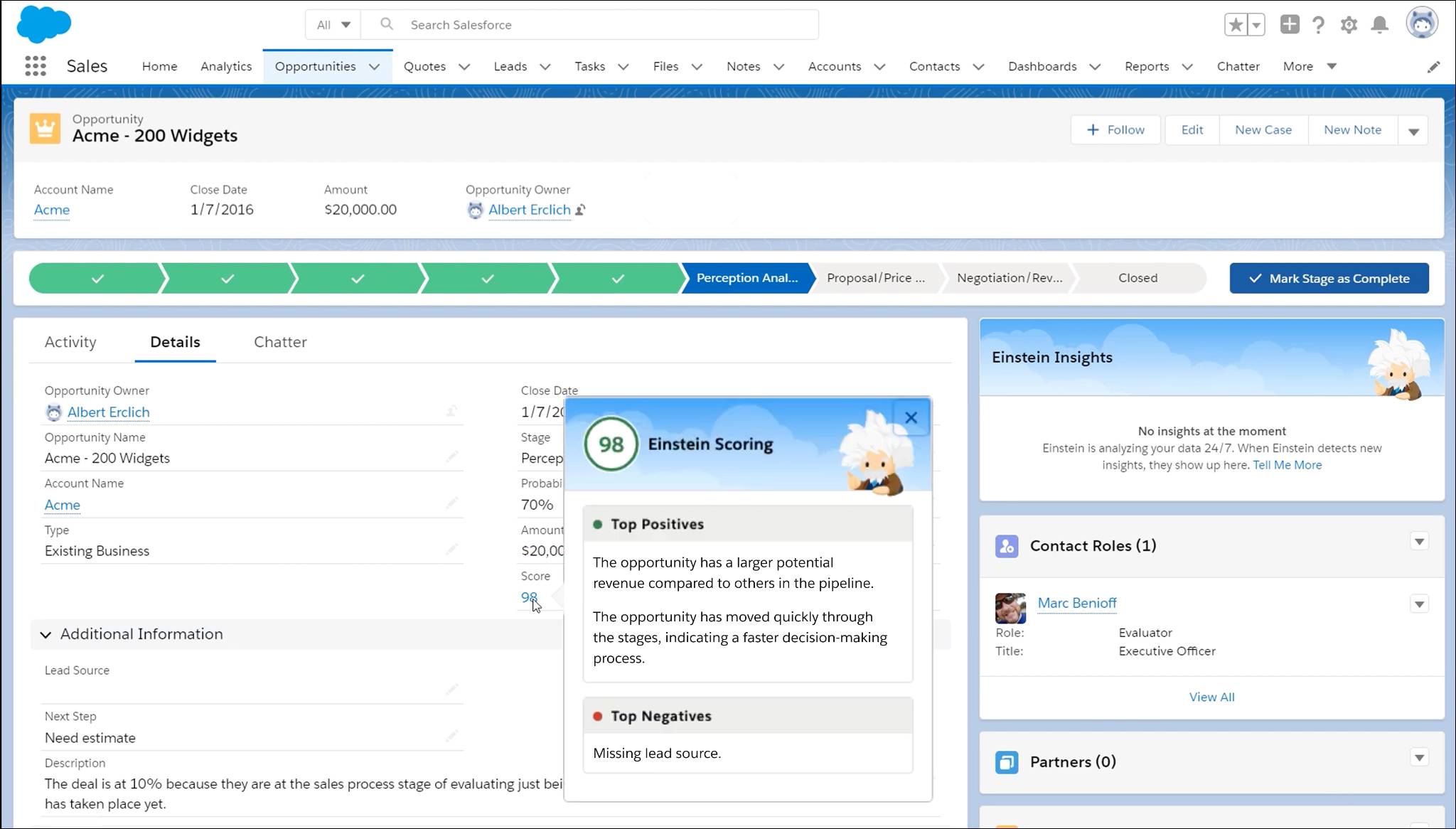Open the Analytics tab
1456x829 pixels.
(226, 66)
